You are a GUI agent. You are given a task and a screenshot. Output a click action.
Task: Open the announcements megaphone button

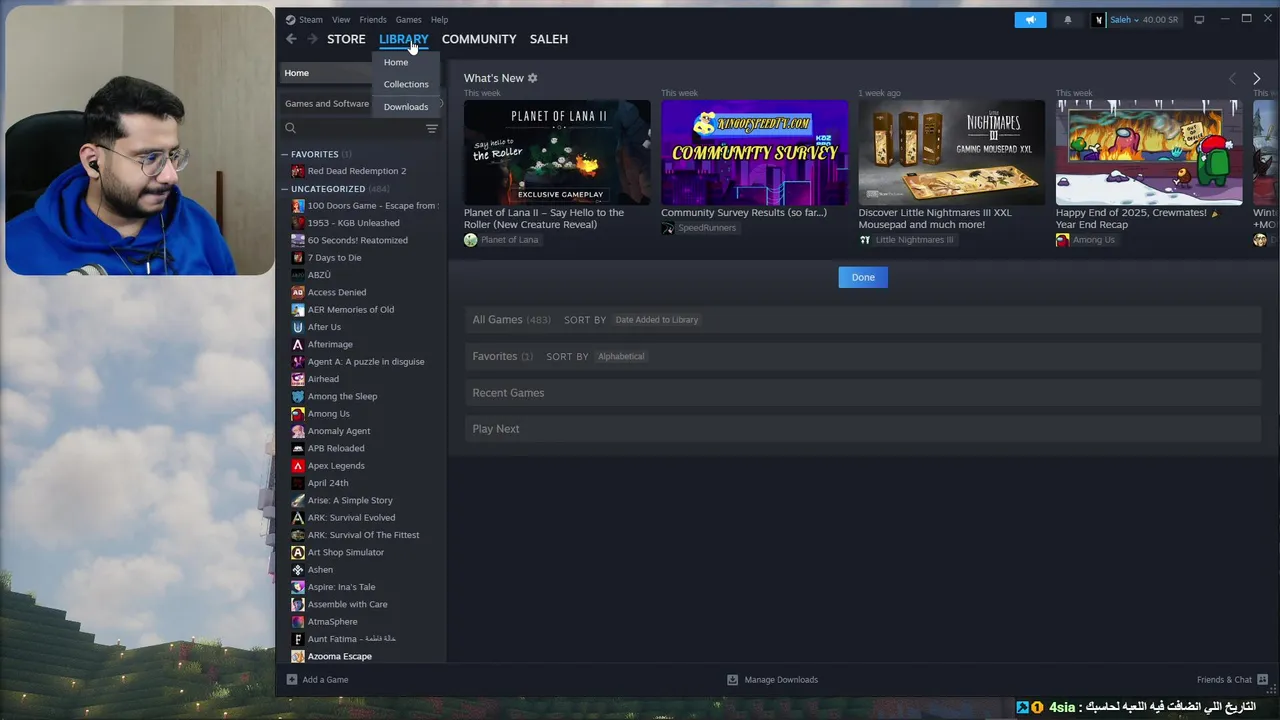(1030, 20)
